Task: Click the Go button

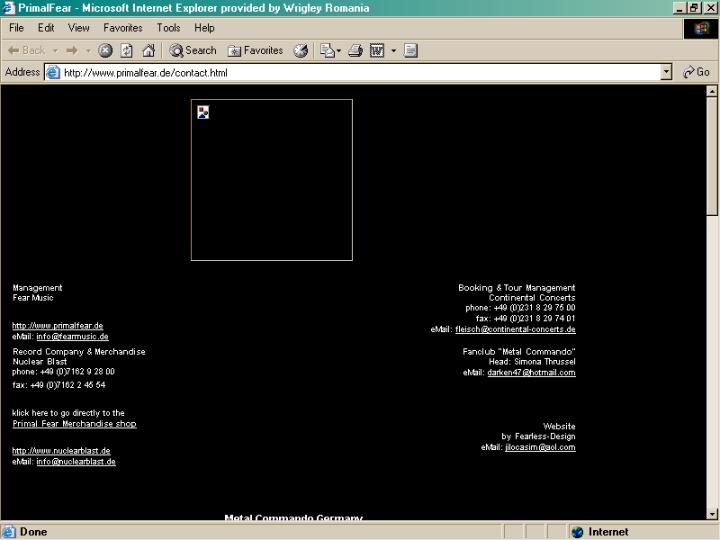Action: tap(696, 72)
